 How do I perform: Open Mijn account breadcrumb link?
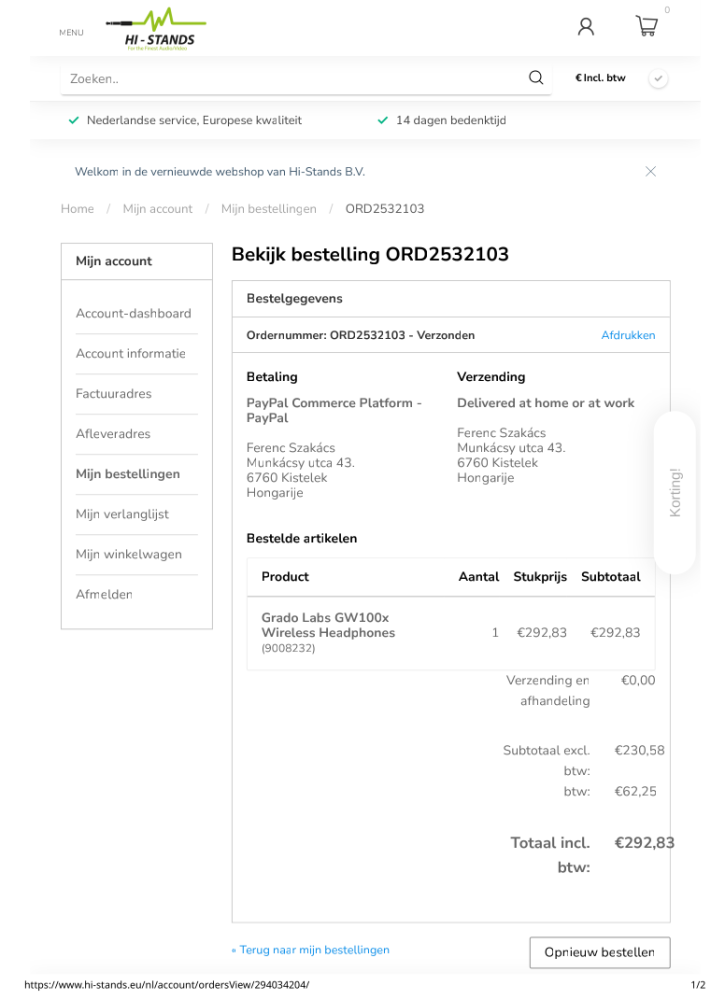(x=157, y=209)
